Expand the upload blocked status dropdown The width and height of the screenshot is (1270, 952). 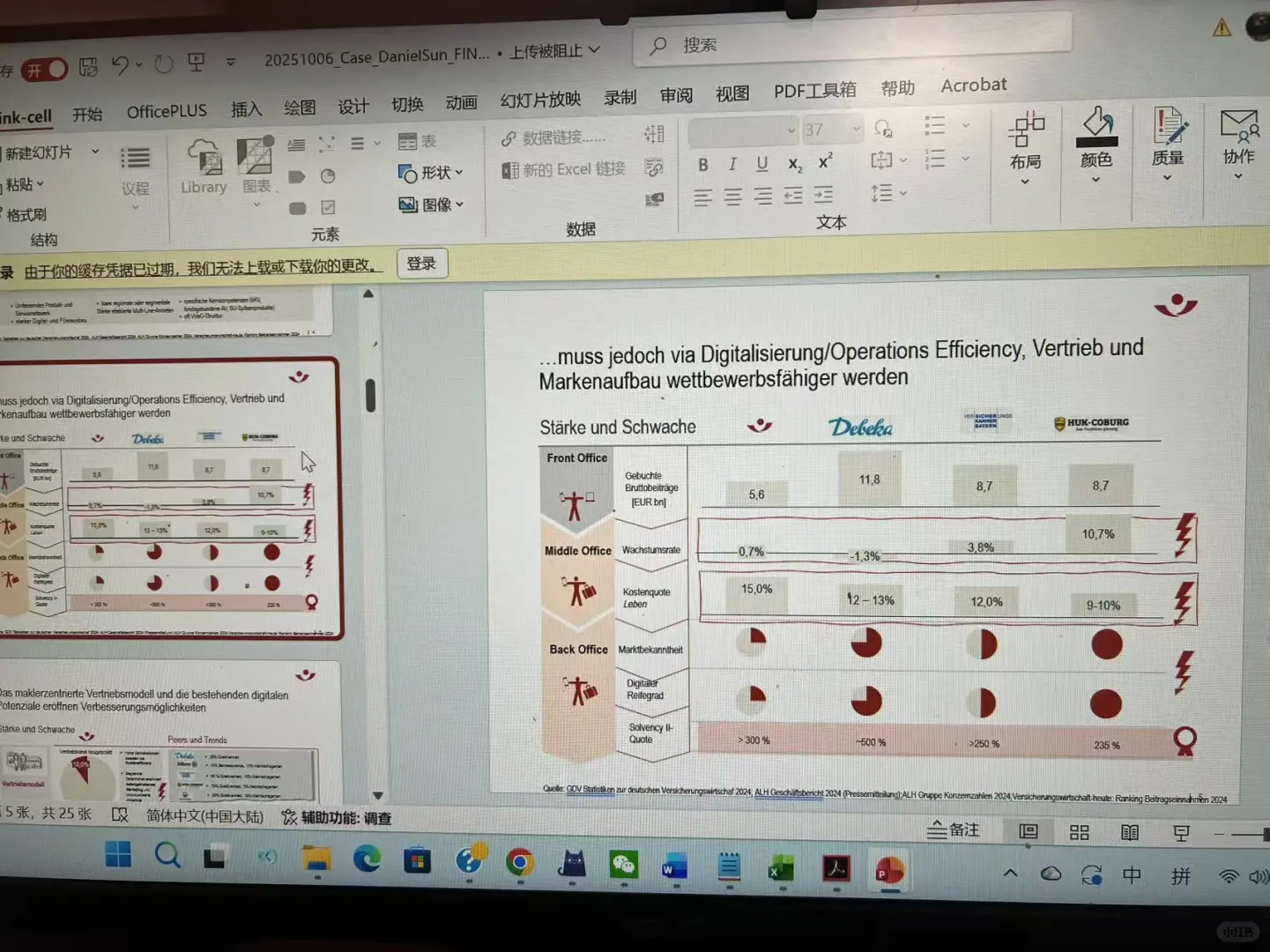595,49
